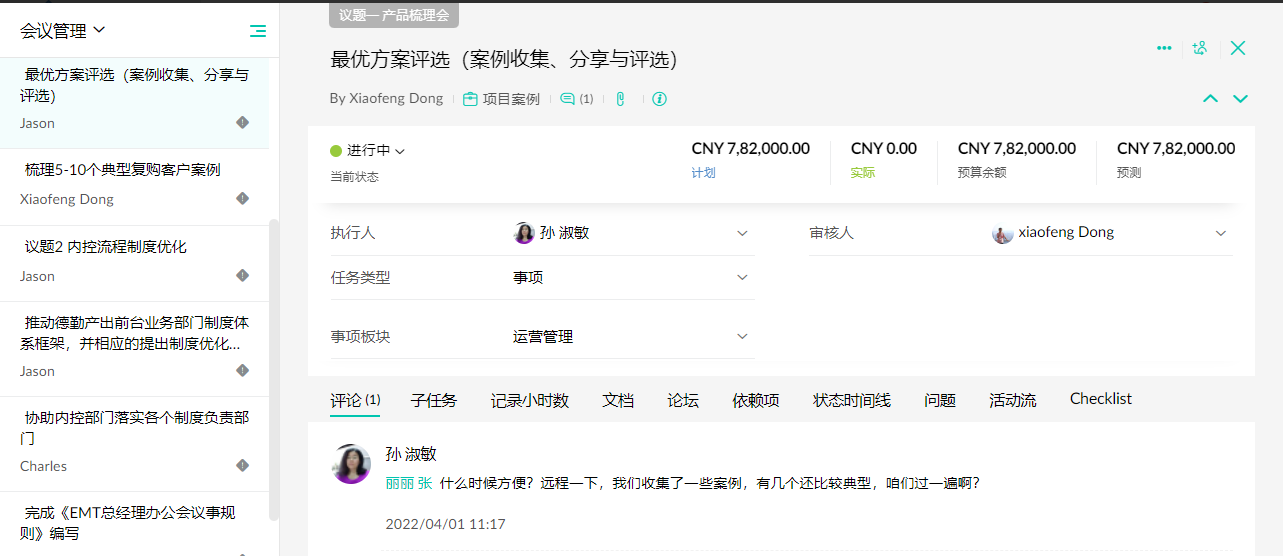Click the 丽丽 张 mention link
Image resolution: width=1283 pixels, height=556 pixels.
[x=409, y=483]
